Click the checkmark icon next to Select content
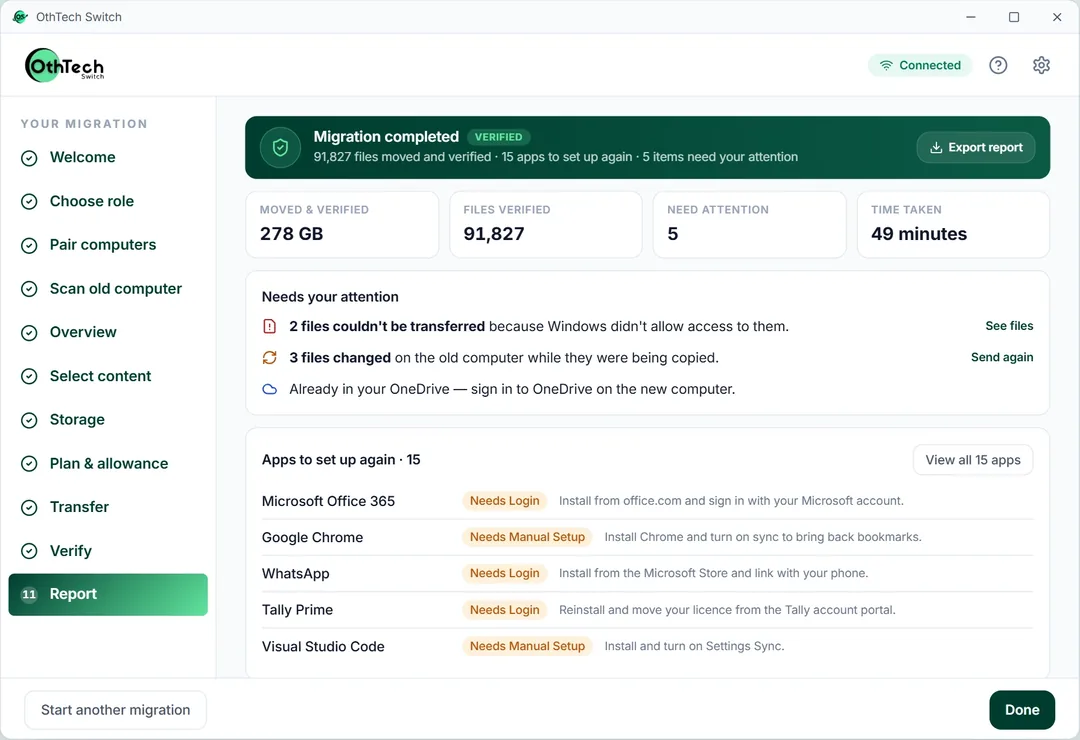This screenshot has width=1080, height=740. point(29,377)
